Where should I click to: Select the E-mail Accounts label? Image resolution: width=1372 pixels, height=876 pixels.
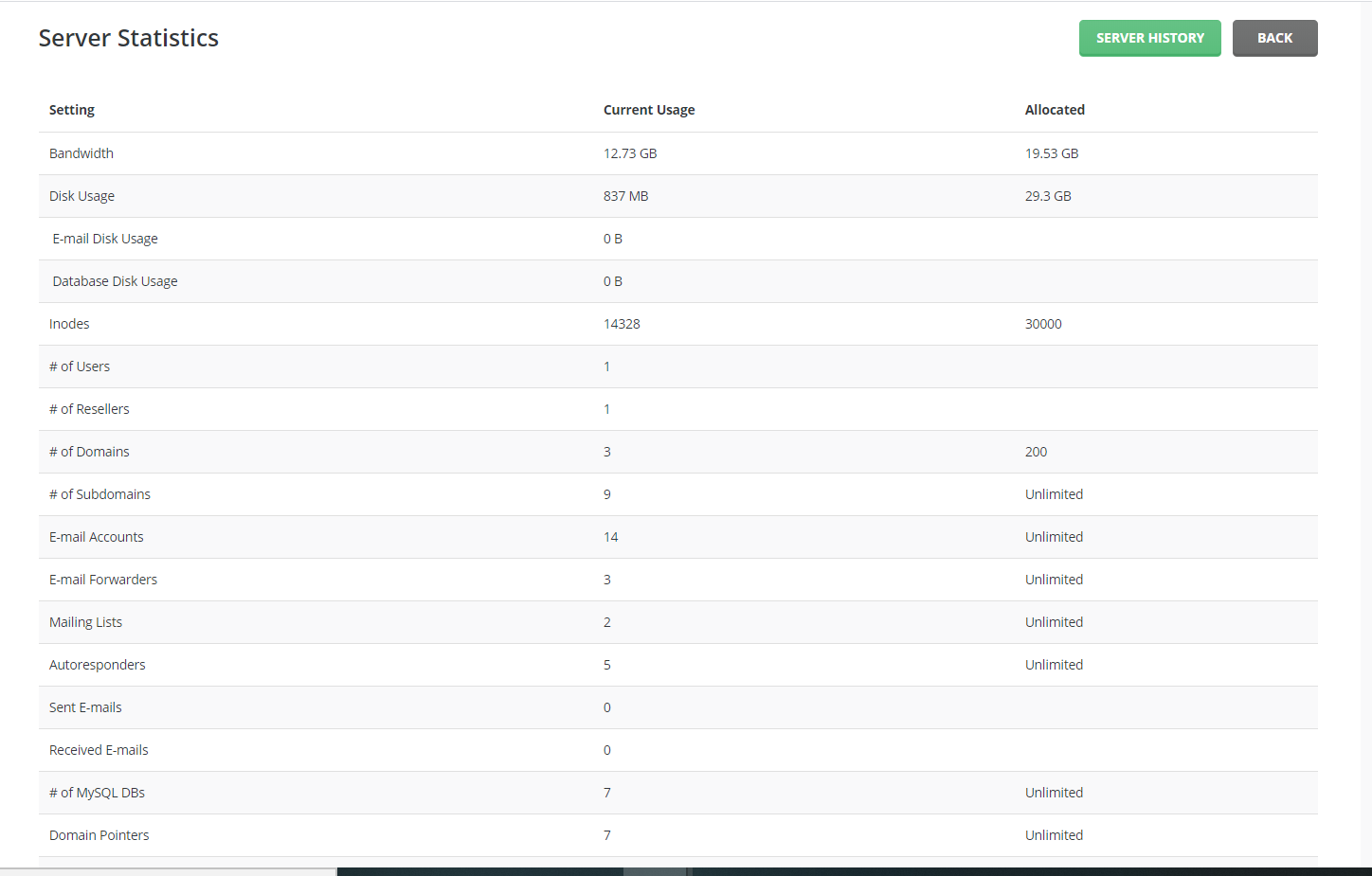click(97, 537)
